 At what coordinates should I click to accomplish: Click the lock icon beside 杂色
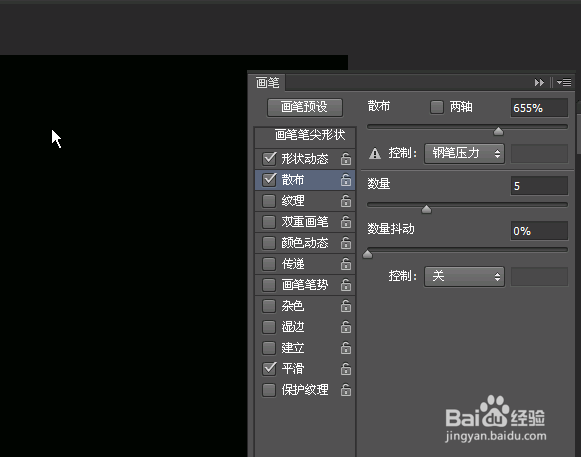click(346, 306)
